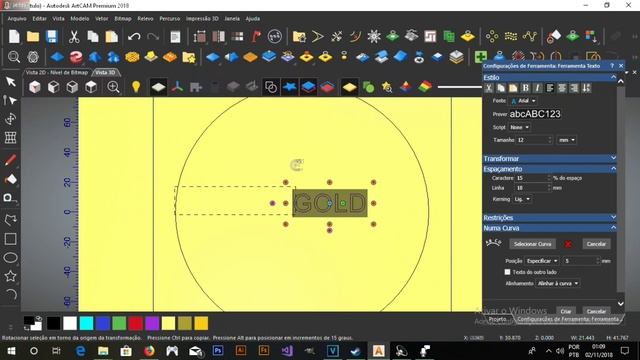Pick the cyan color swatch

[x=87, y=323]
